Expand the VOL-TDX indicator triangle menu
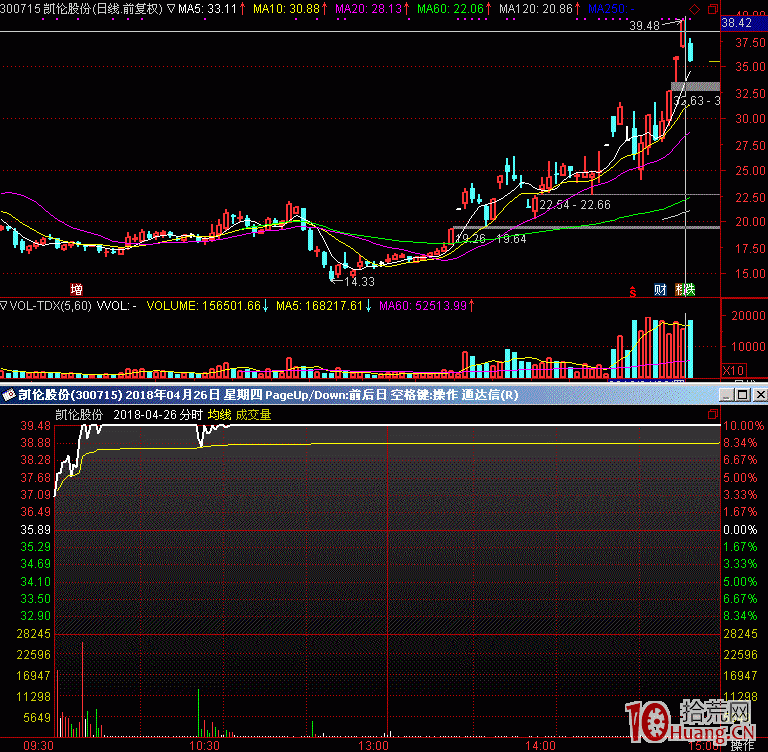768x752 pixels. coord(4,306)
